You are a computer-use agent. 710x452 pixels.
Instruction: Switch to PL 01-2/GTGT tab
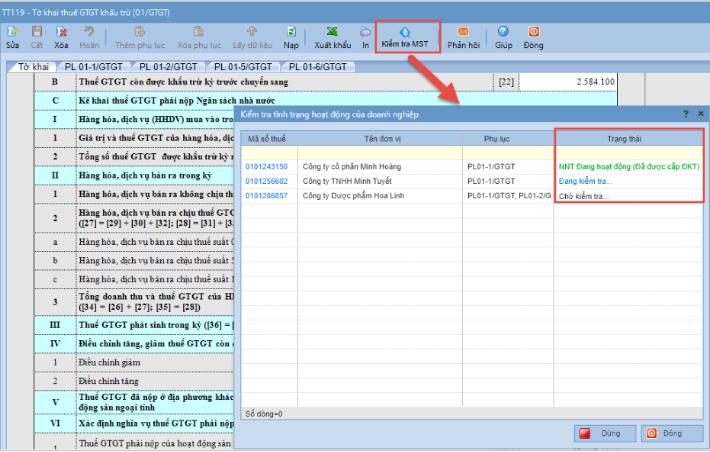[x=168, y=66]
